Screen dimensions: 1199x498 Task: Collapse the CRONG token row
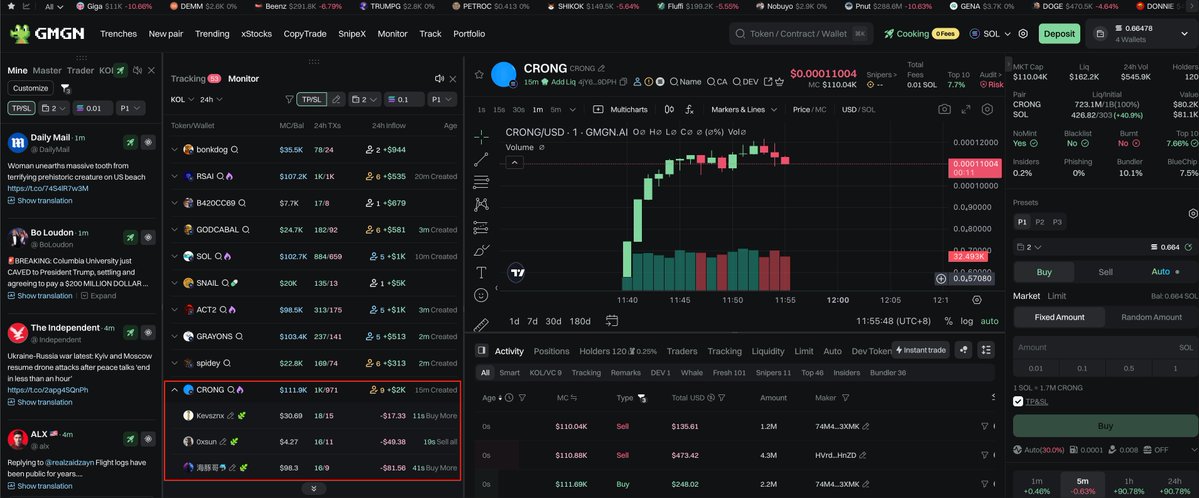pos(174,389)
